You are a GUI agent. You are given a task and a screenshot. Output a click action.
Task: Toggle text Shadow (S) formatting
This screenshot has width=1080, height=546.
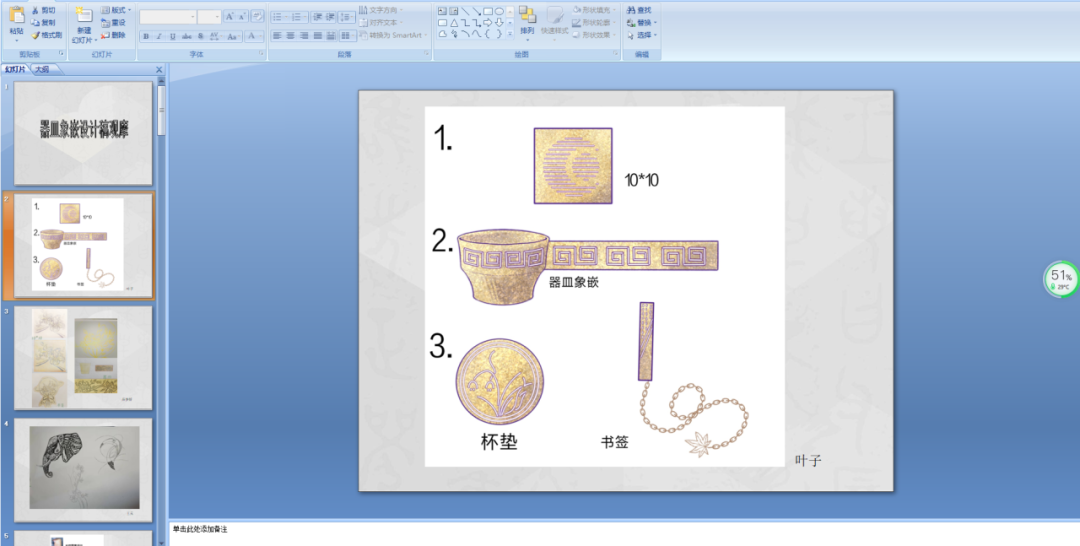click(200, 36)
